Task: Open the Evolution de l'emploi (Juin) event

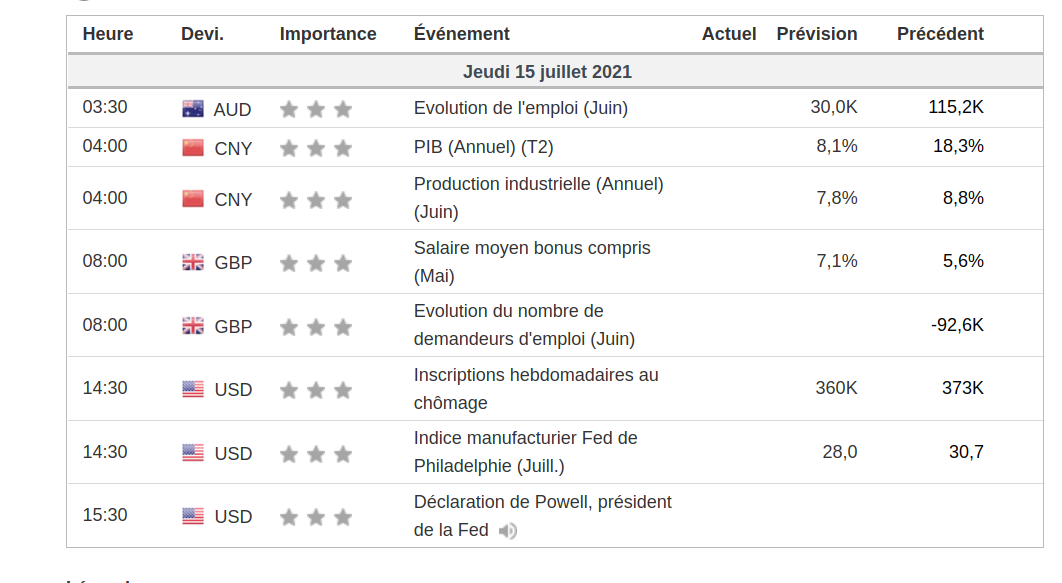Action: coord(520,108)
